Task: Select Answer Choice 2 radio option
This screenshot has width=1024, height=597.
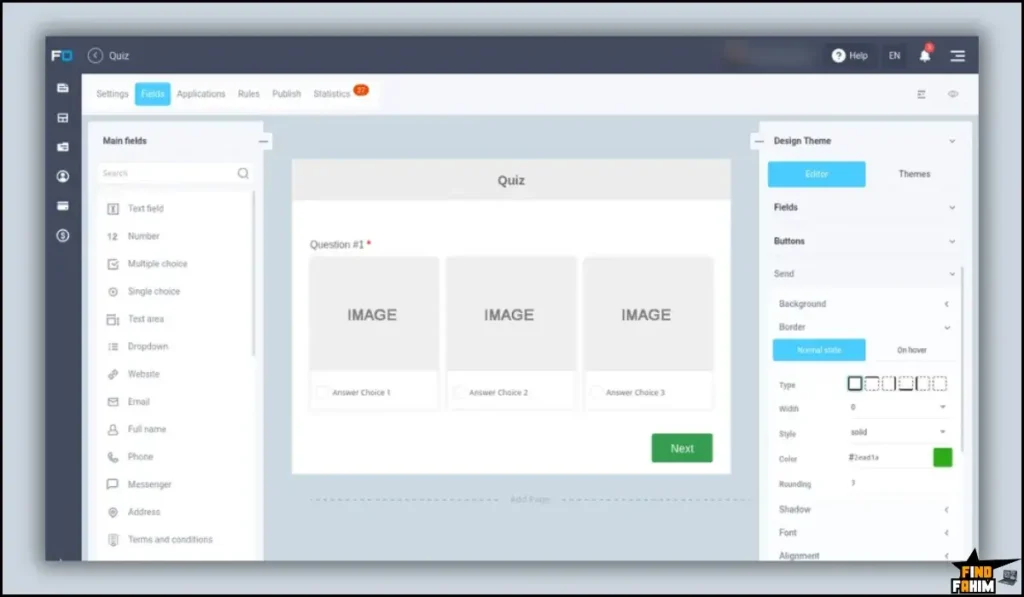Action: (459, 393)
